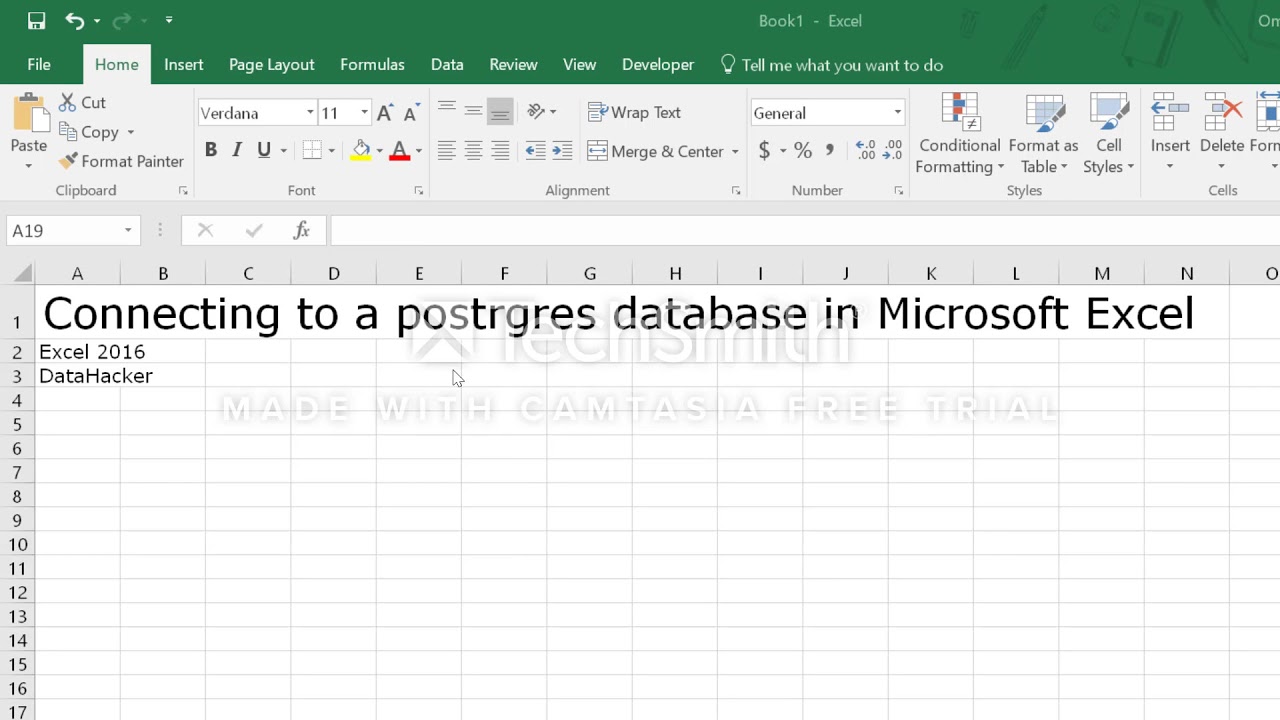Image resolution: width=1280 pixels, height=720 pixels.
Task: Open Cell Styles gallery
Action: point(1109,134)
